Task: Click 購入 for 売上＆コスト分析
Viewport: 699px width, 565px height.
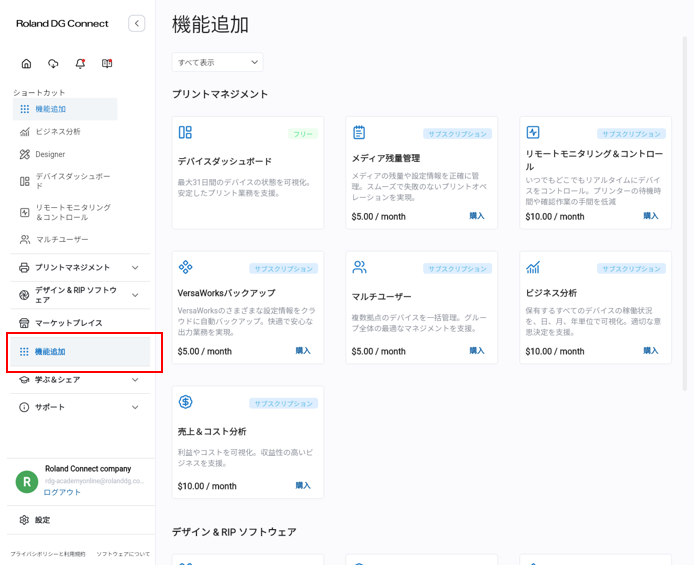Action: [x=303, y=485]
